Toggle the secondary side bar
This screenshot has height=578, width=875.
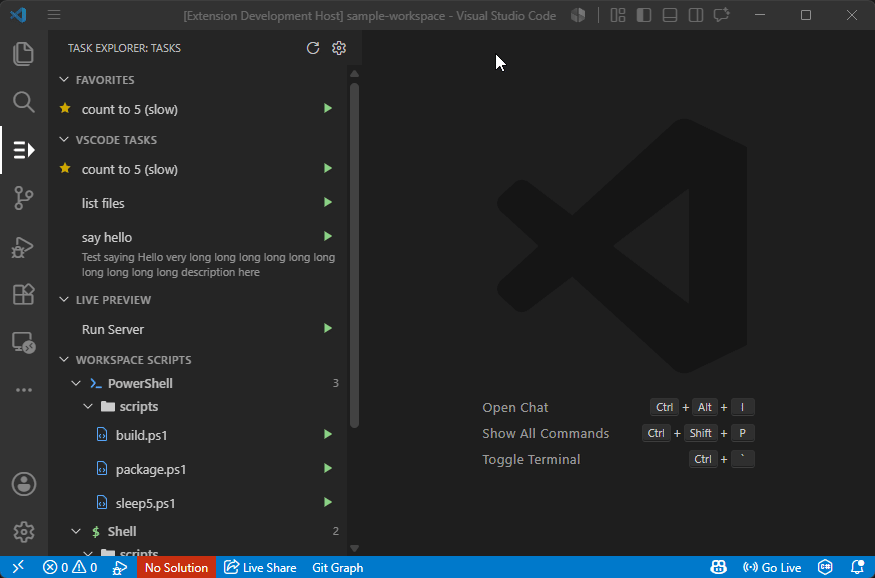696,15
